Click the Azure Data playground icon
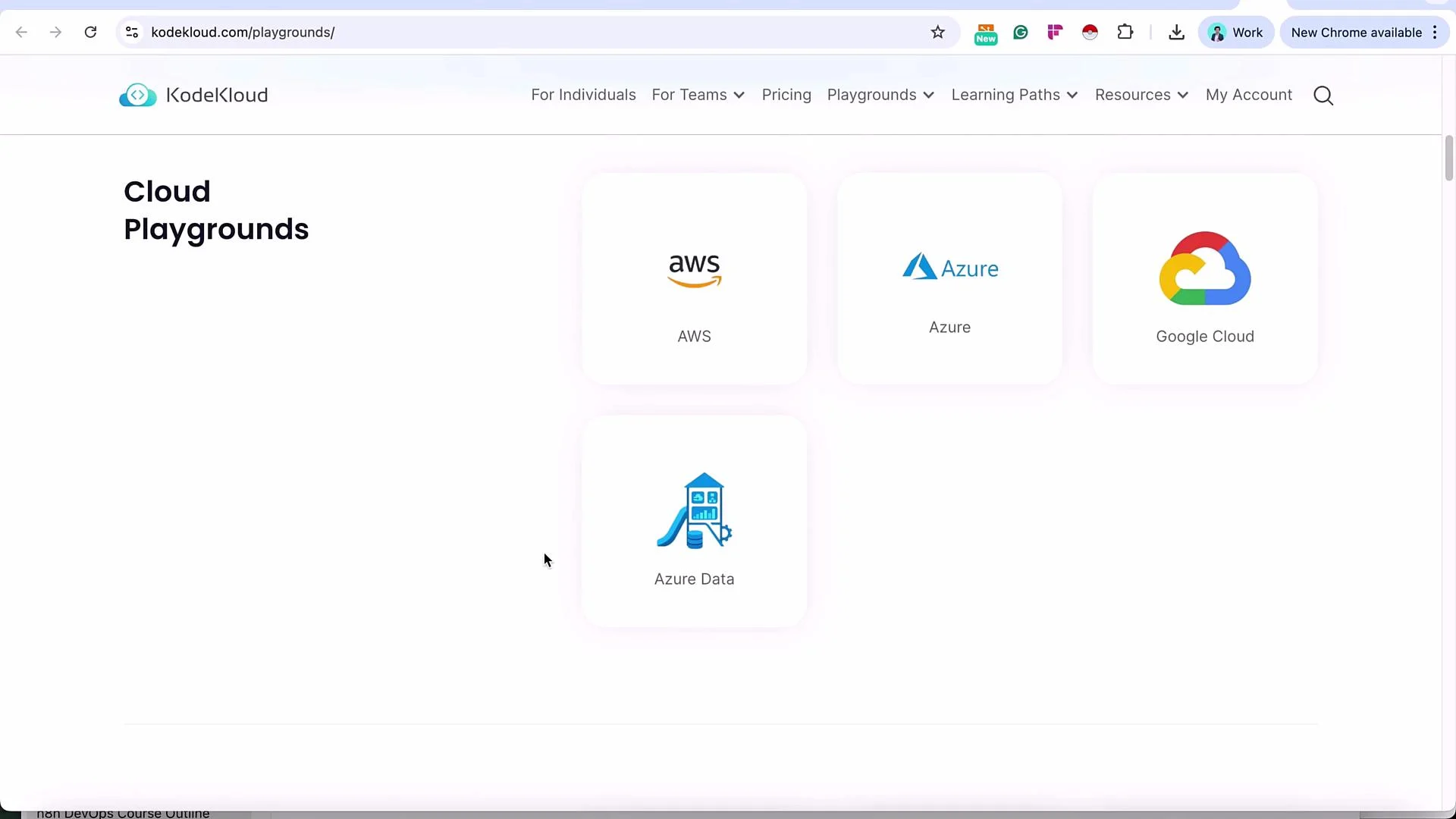 [x=694, y=510]
